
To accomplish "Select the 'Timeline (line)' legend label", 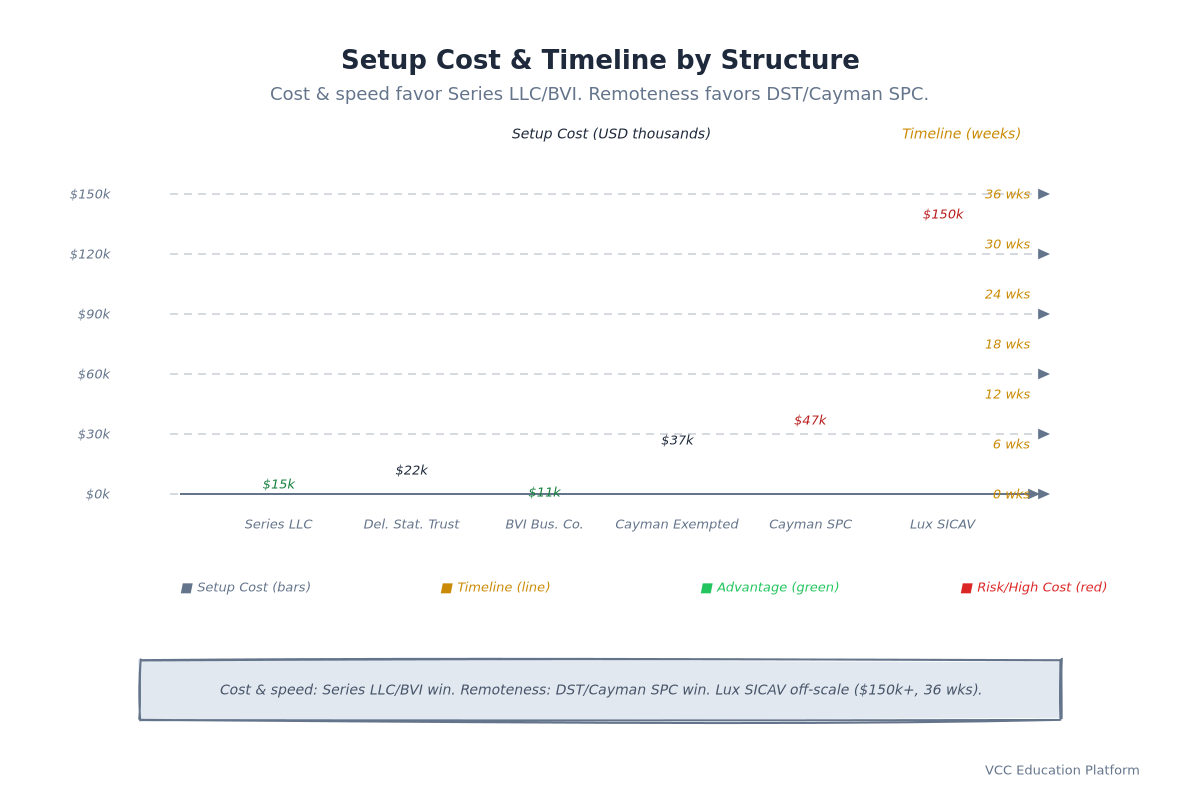I will pyautogui.click(x=504, y=588).
